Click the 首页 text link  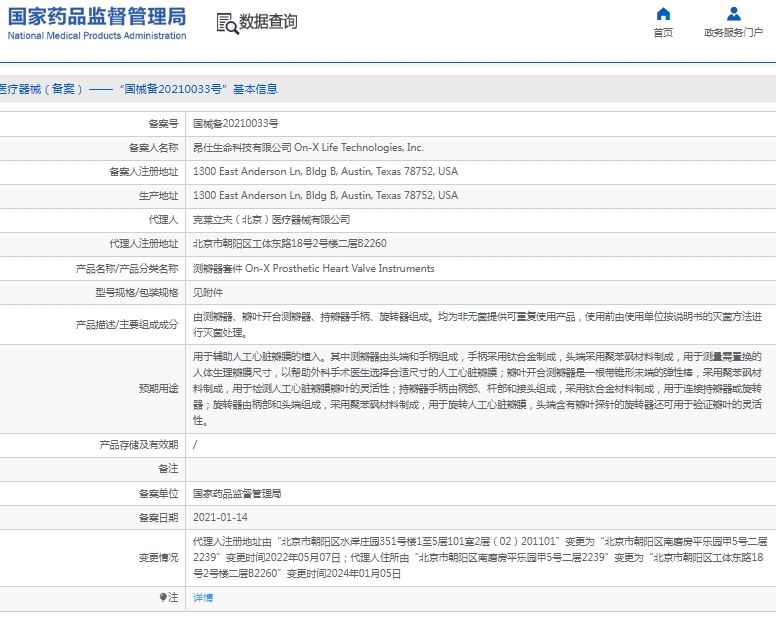[663, 33]
